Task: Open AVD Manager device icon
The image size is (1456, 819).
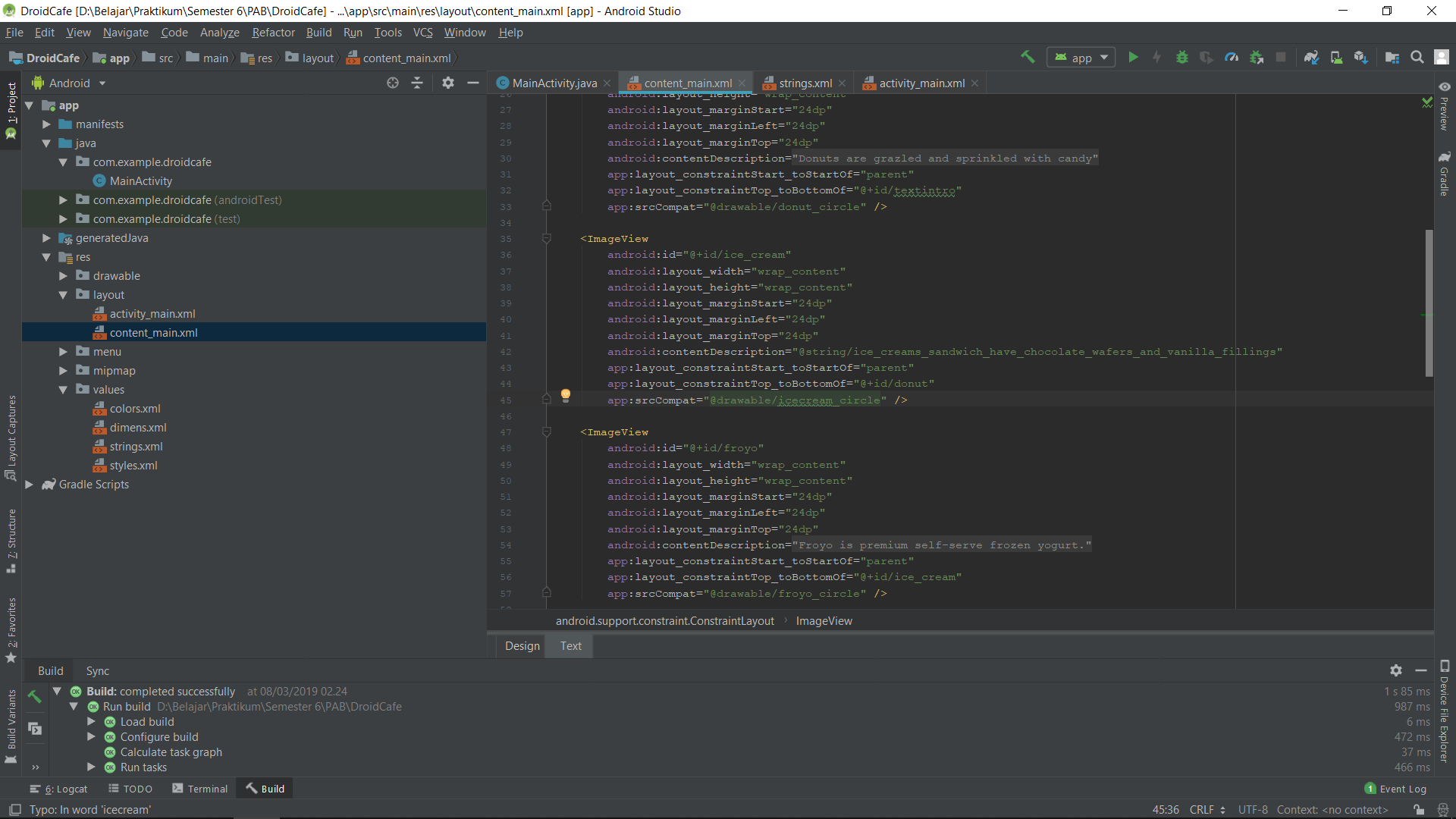Action: pos(1336,58)
